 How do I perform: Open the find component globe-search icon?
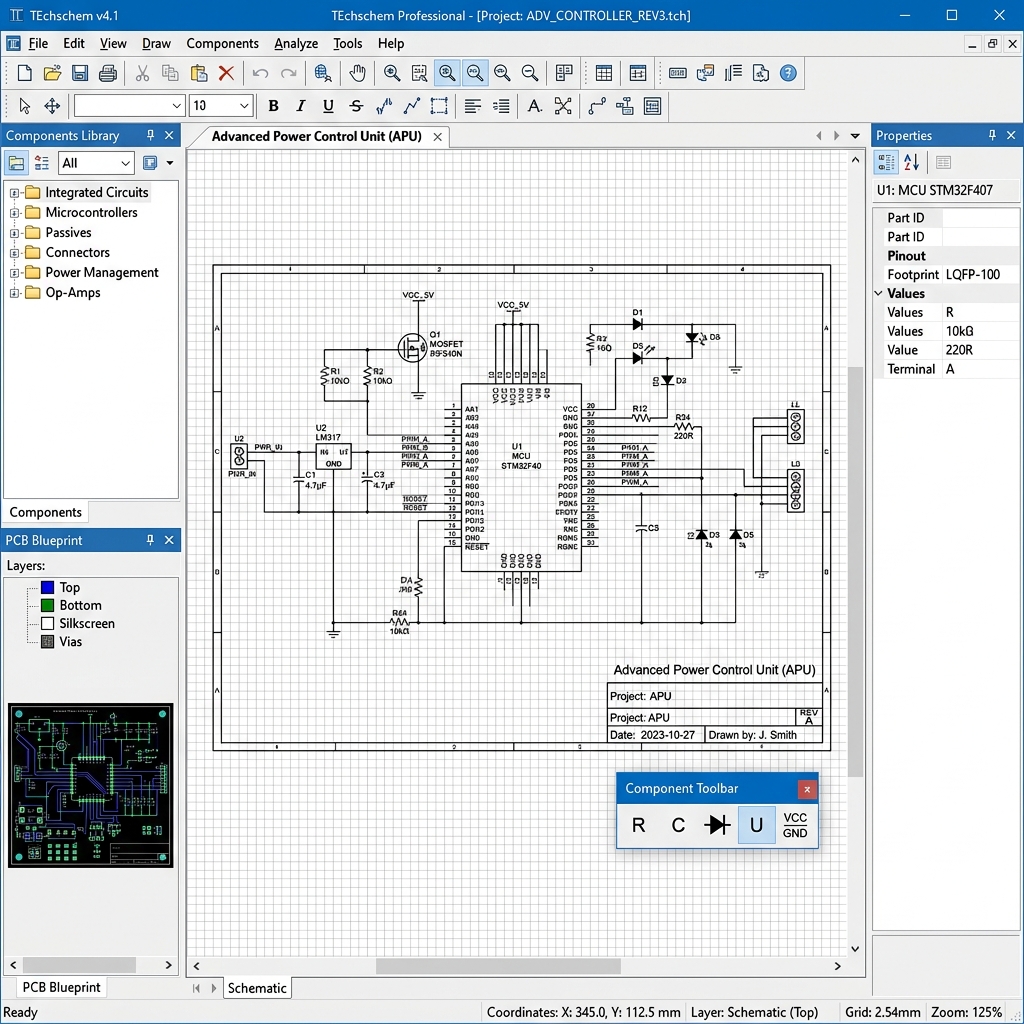click(x=323, y=73)
